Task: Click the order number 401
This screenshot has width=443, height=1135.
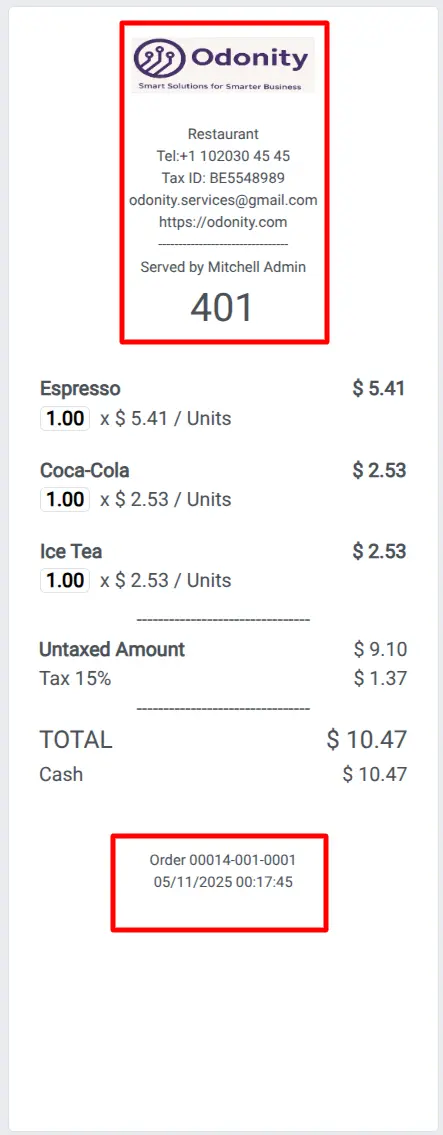Action: pos(222,308)
